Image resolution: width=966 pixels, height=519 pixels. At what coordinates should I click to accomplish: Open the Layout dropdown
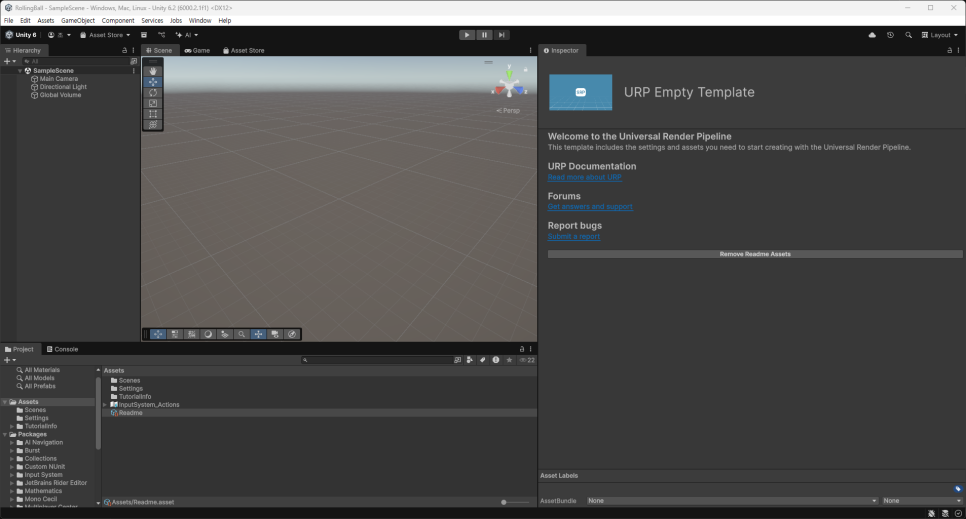coord(940,35)
